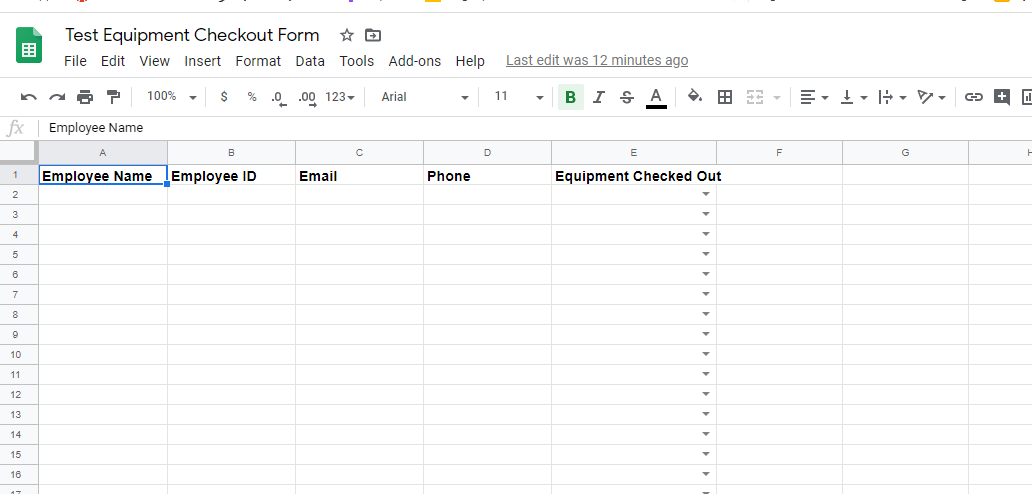Click the document title Test Equipment Checkout Form

tap(192, 35)
